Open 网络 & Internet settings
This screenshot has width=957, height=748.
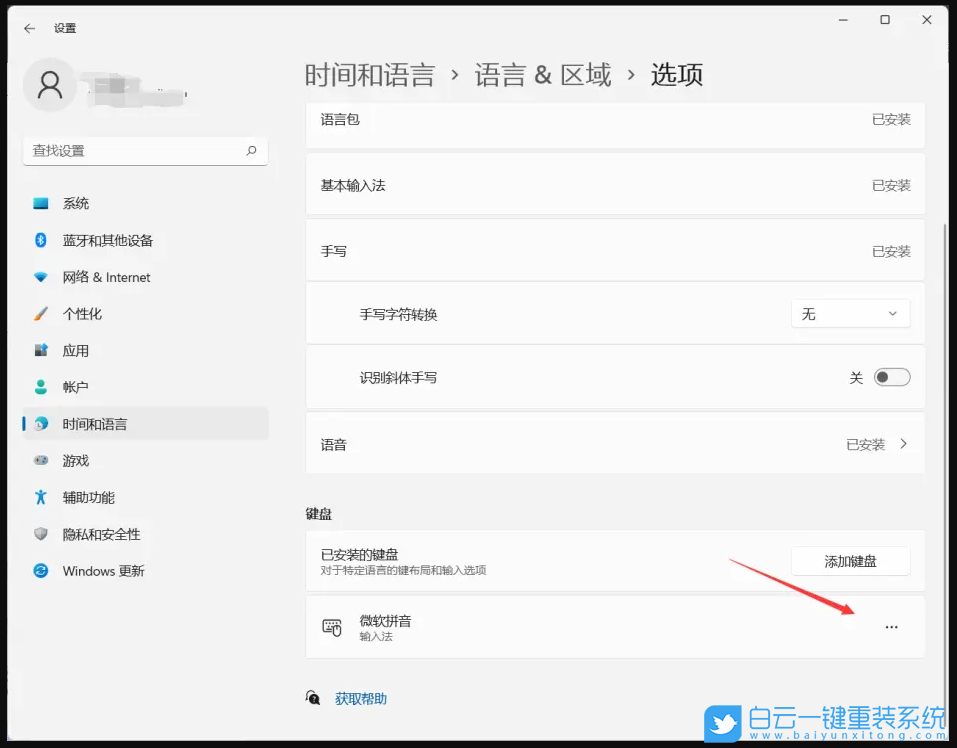104,277
